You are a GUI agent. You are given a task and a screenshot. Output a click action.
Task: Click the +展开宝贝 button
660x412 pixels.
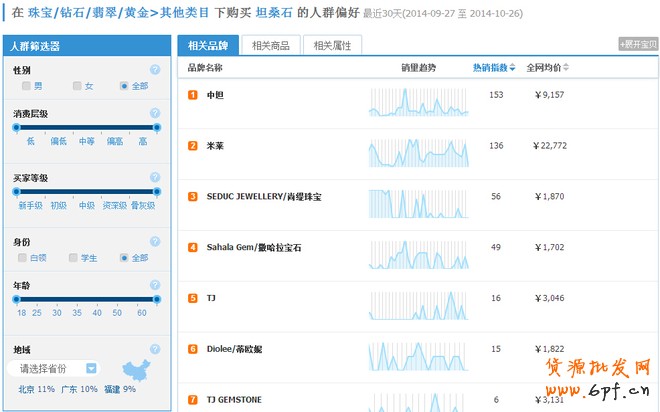tap(638, 45)
